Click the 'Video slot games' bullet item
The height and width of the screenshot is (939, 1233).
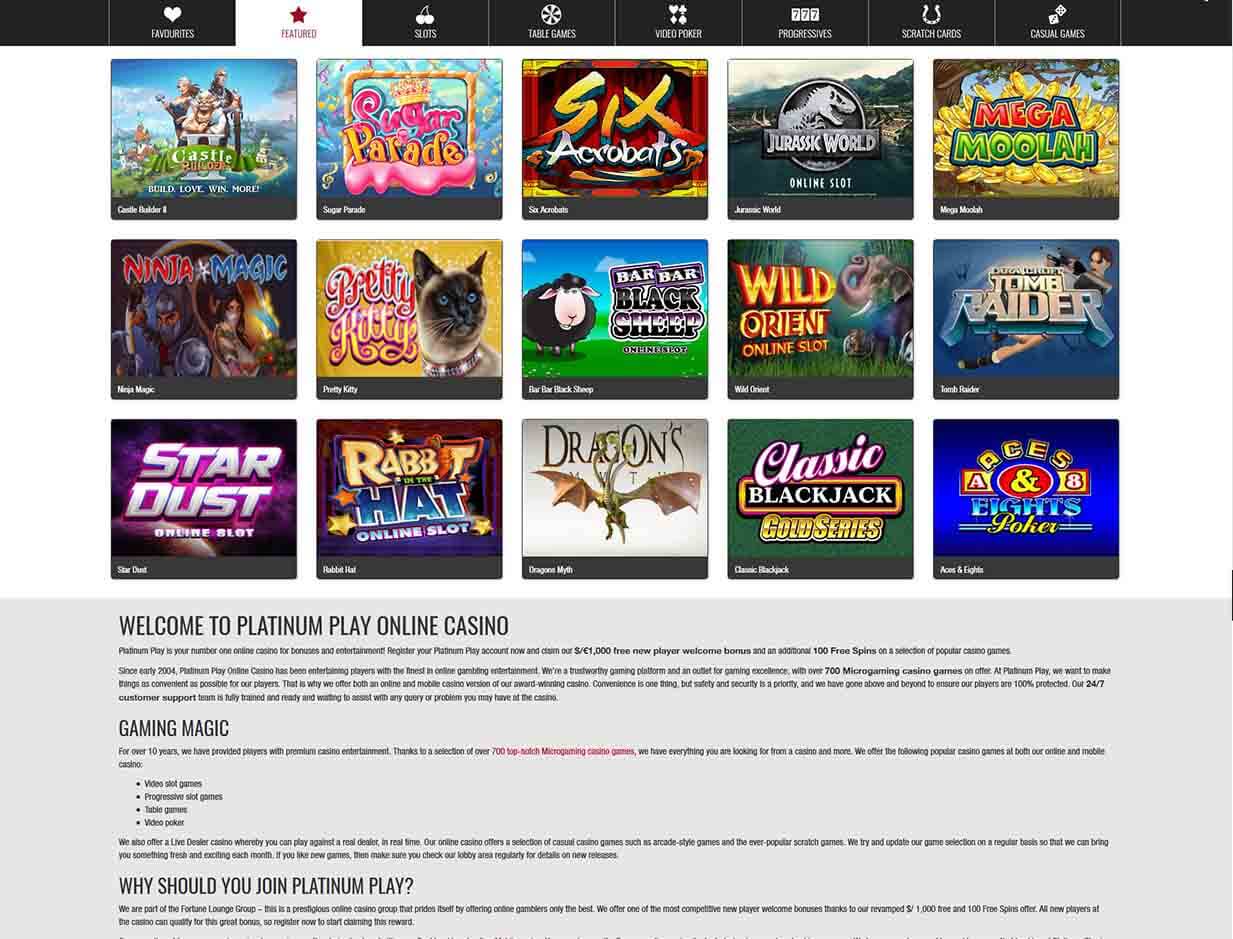click(173, 784)
